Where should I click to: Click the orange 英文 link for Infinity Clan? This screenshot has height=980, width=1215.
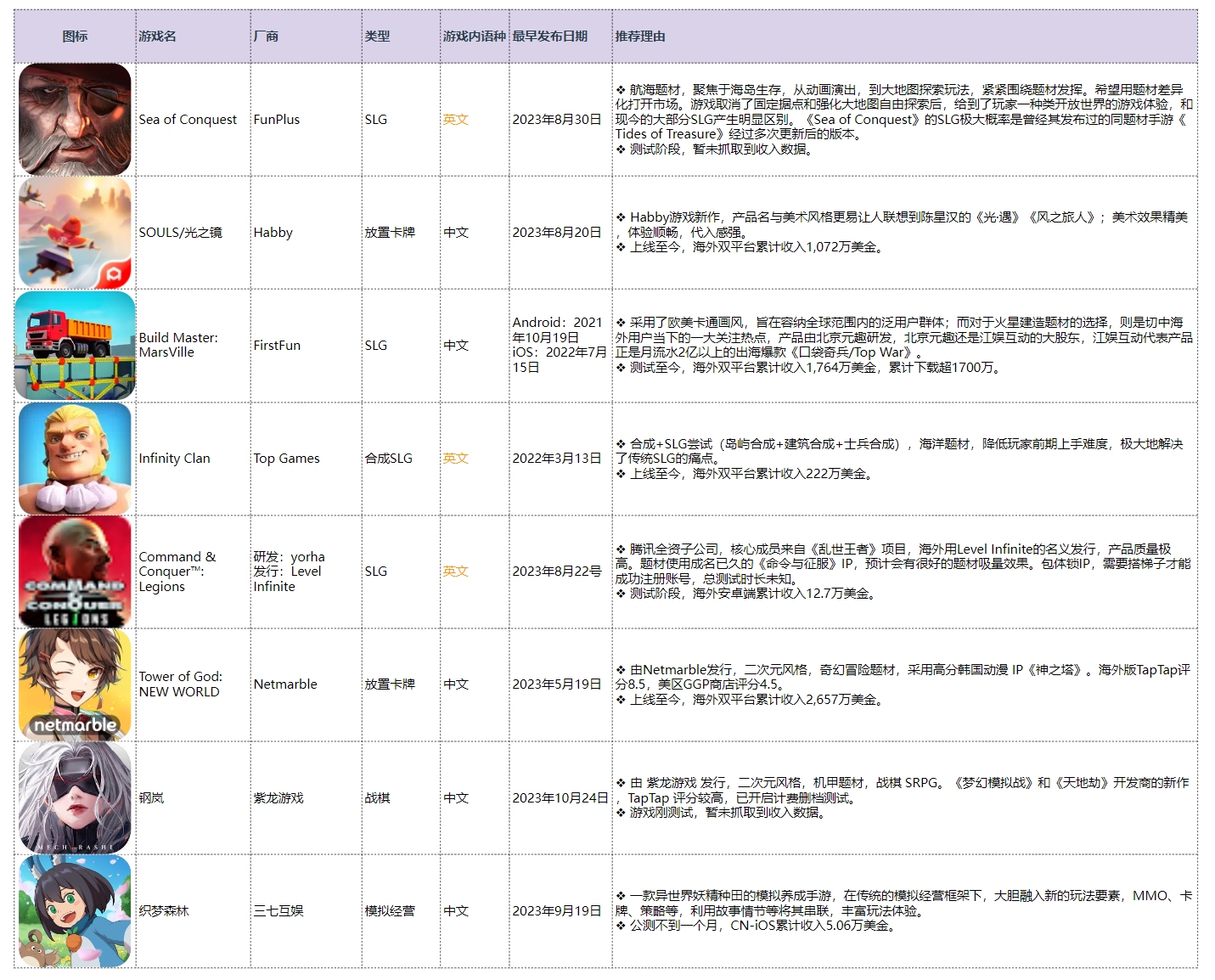pyautogui.click(x=456, y=459)
